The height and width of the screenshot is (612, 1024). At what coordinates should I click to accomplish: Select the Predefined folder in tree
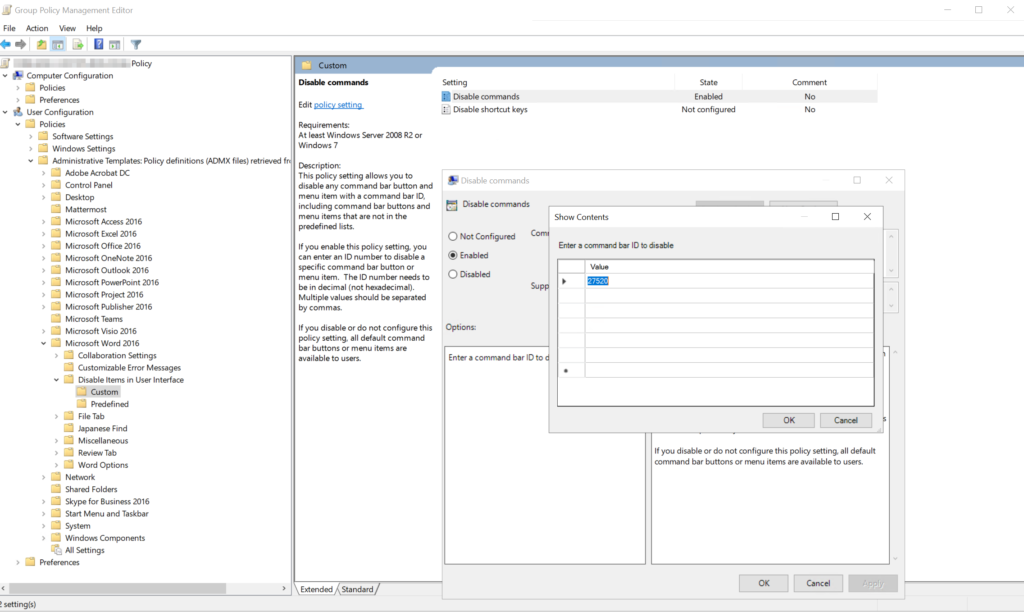[109, 404]
